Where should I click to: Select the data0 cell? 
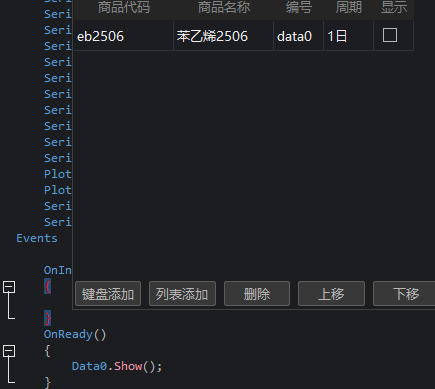pos(299,36)
